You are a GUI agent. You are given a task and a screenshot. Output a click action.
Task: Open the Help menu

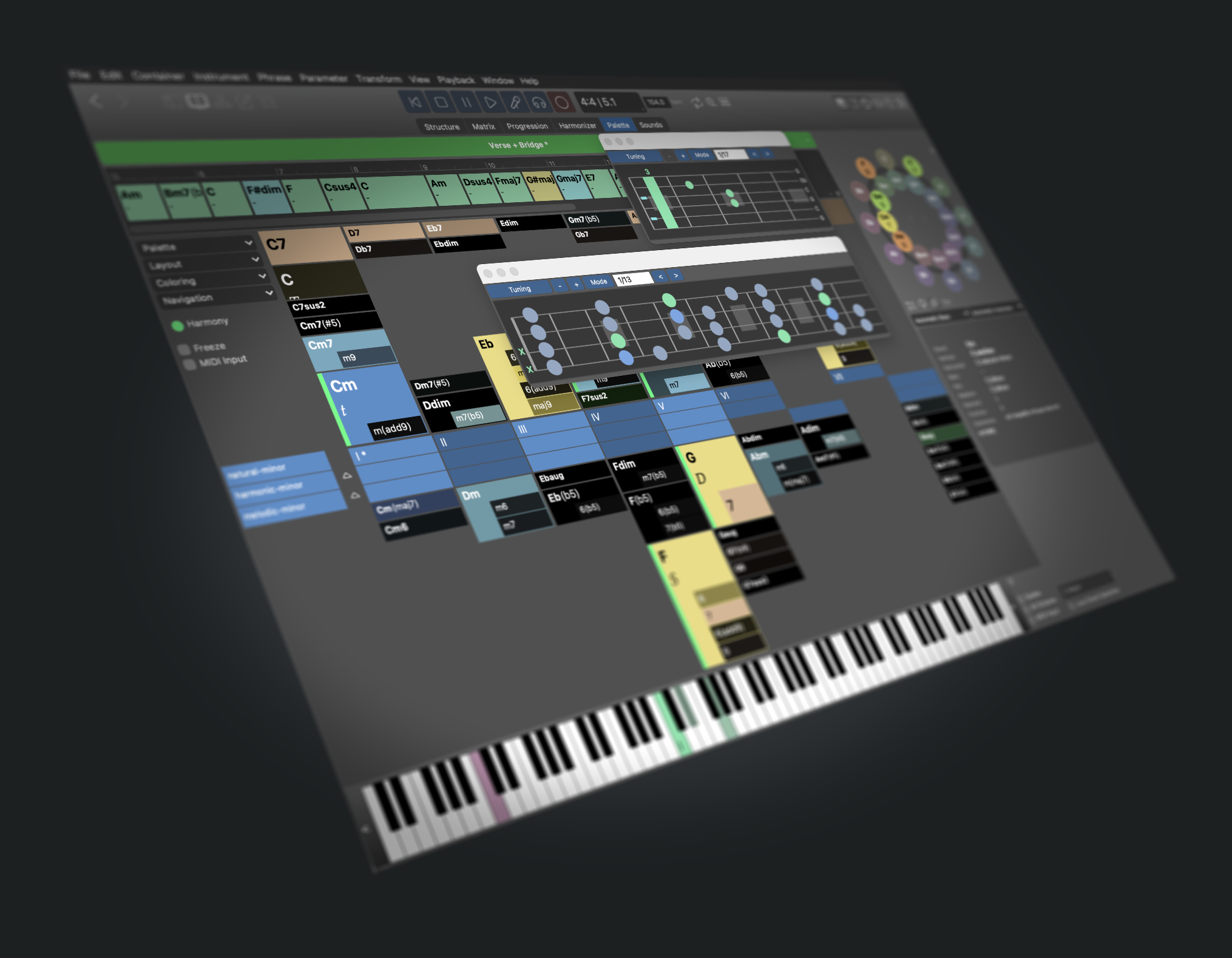[x=529, y=81]
